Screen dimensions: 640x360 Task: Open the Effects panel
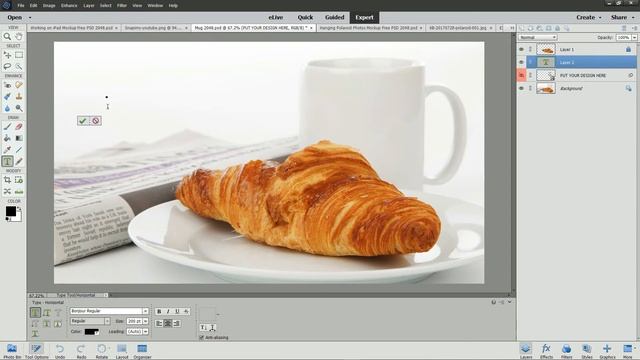546,351
